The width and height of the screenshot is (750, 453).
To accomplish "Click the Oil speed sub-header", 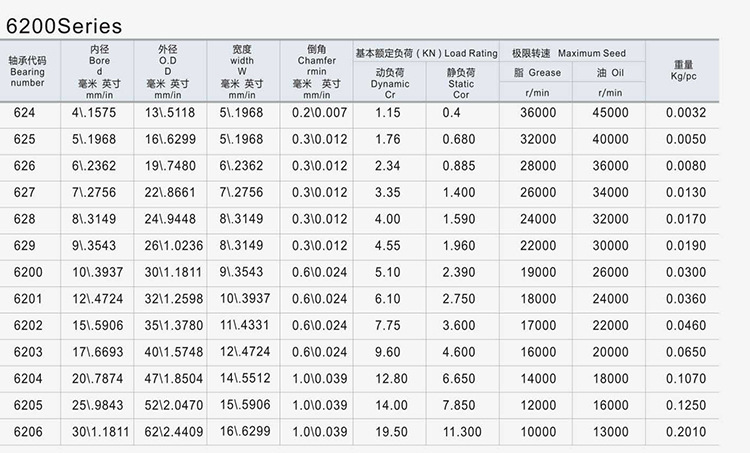I will tap(610, 72).
